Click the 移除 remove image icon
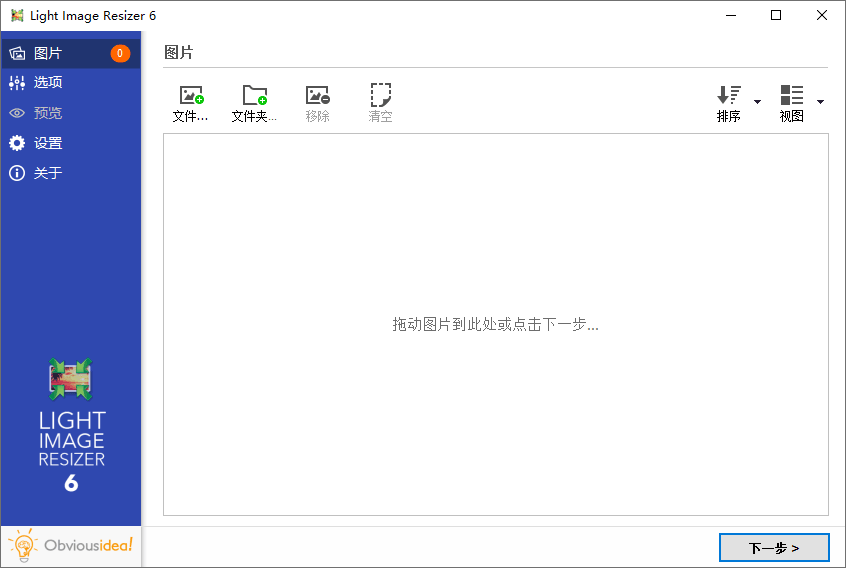 point(317,96)
